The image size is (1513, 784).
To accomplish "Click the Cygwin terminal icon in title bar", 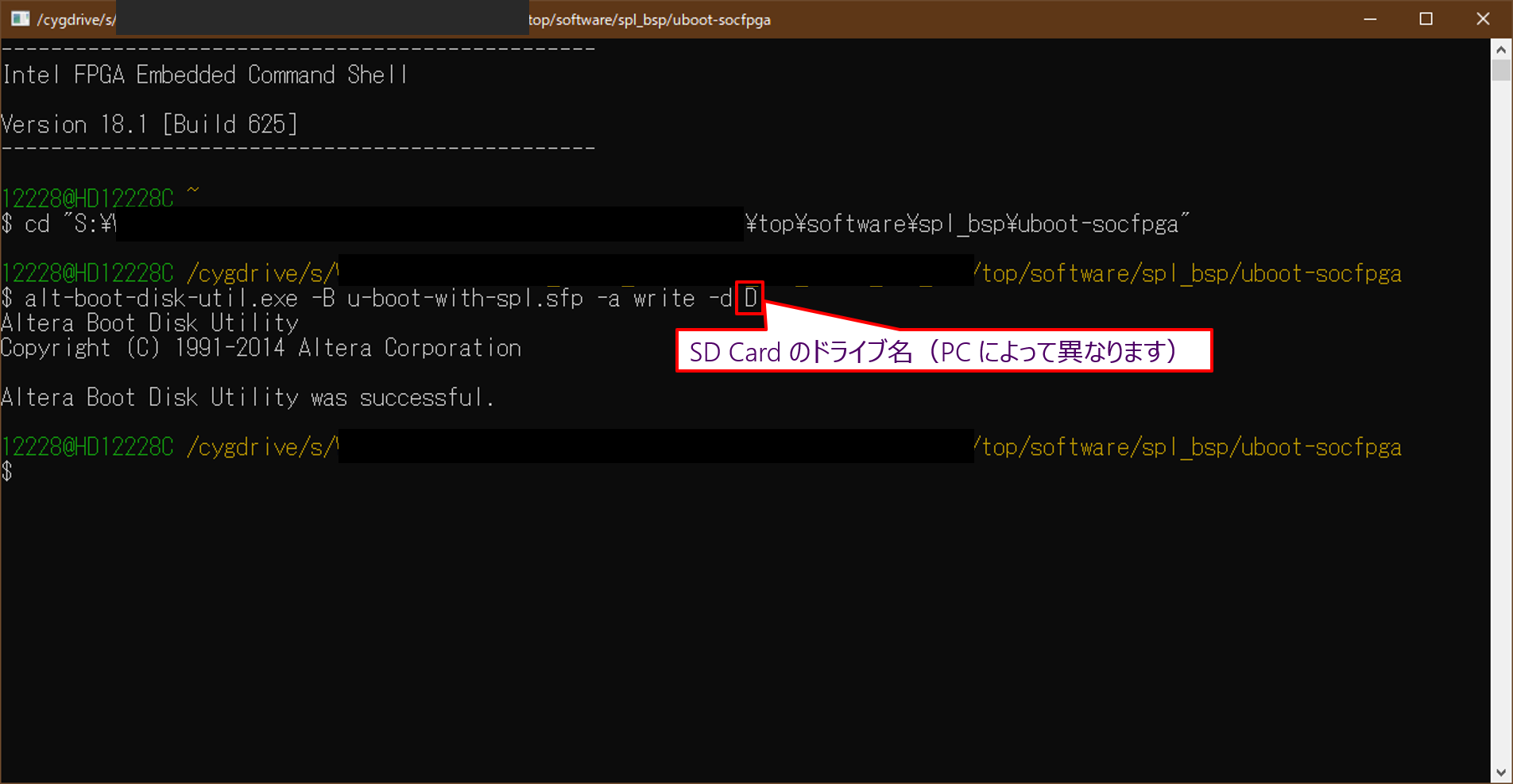I will pyautogui.click(x=20, y=18).
